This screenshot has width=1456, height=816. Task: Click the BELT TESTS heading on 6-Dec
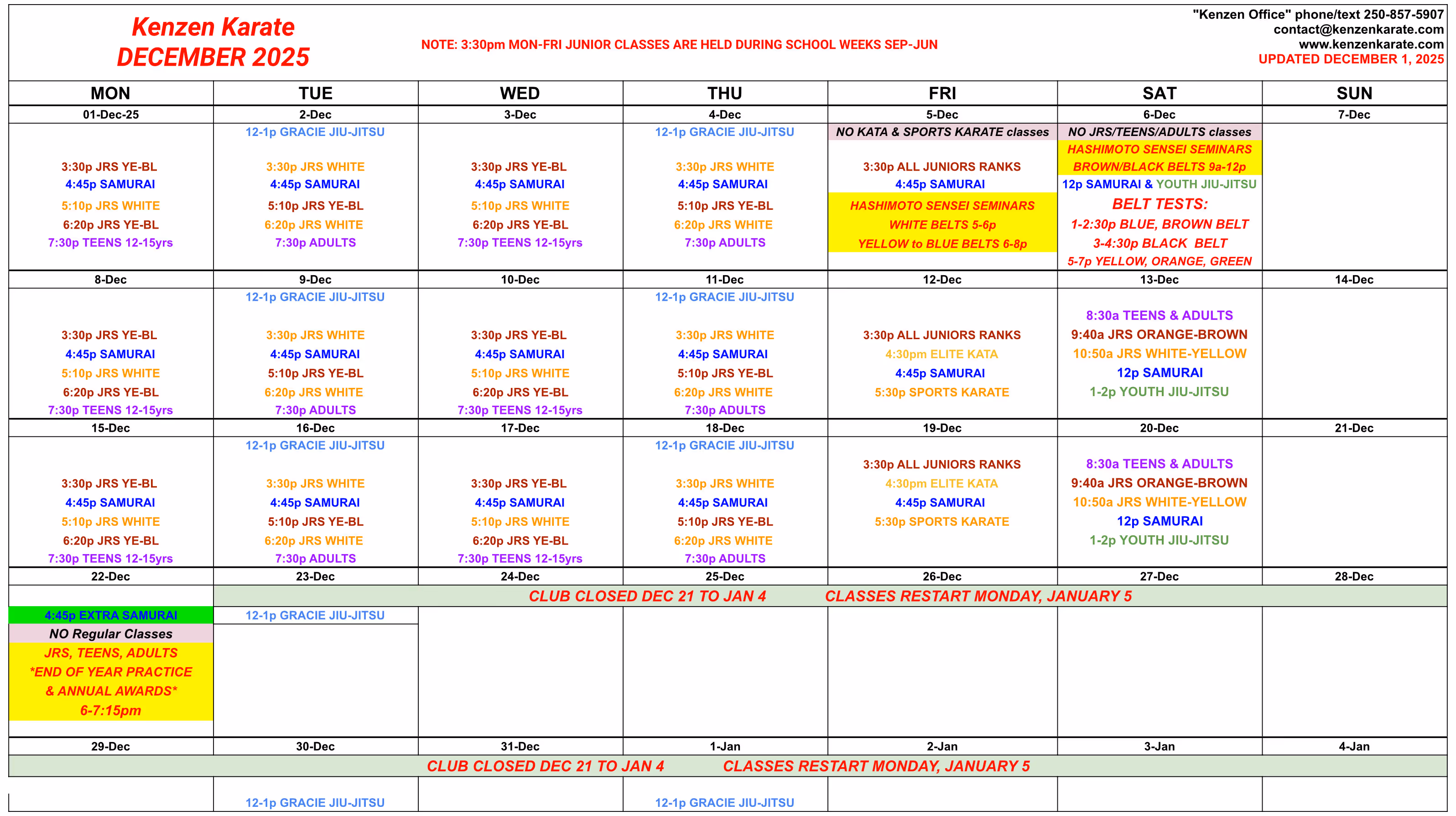click(1159, 204)
